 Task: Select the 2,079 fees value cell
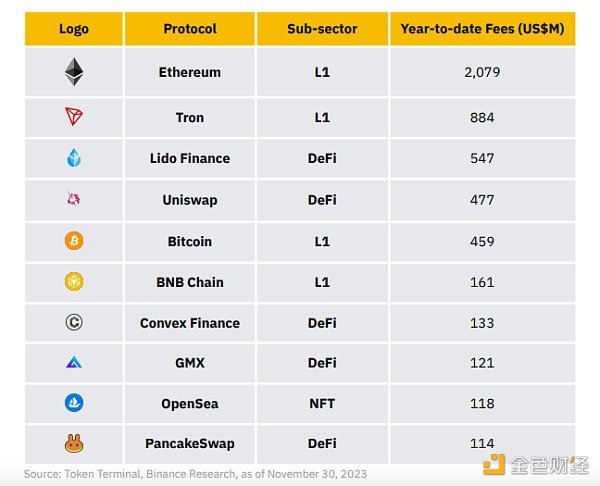pos(482,72)
